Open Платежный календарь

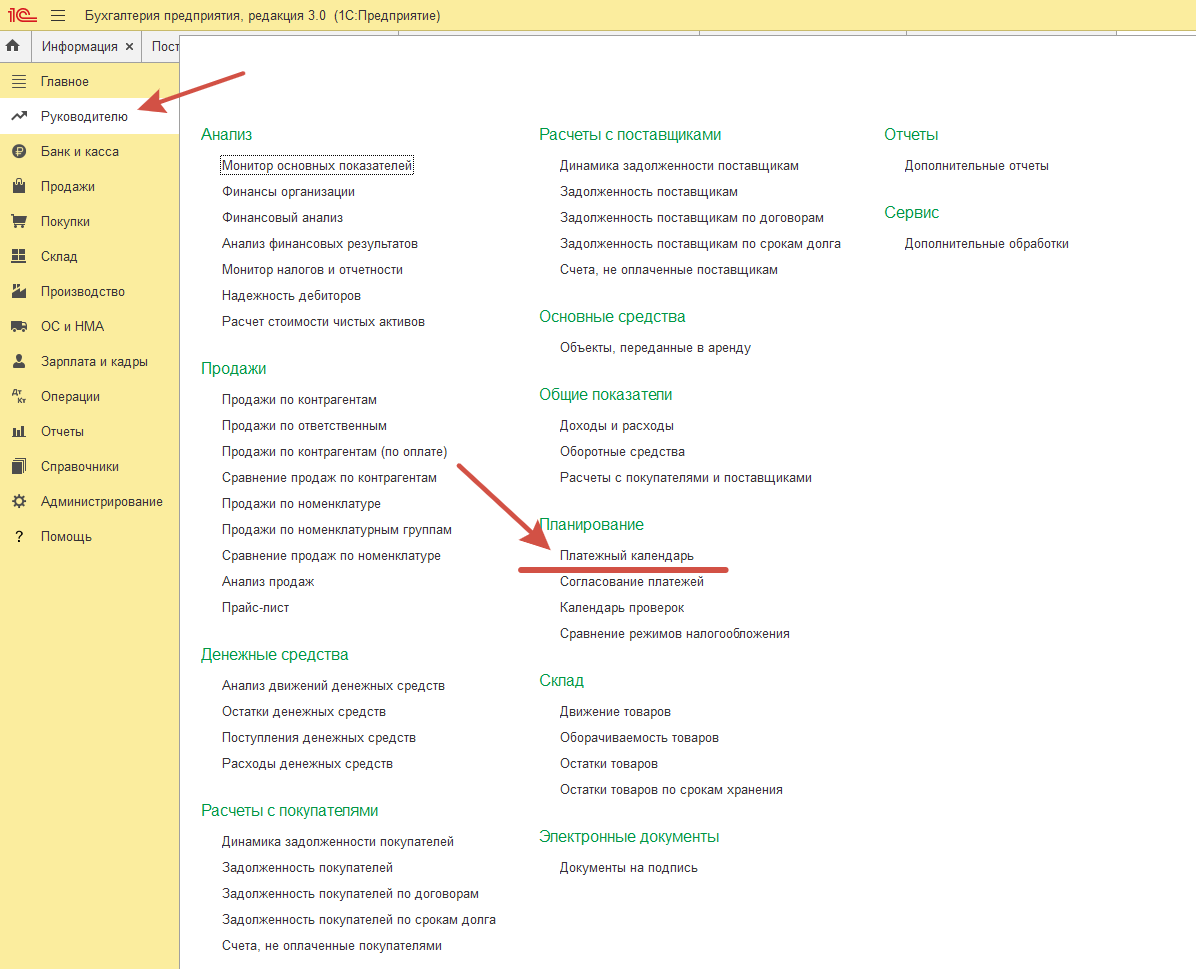627,555
